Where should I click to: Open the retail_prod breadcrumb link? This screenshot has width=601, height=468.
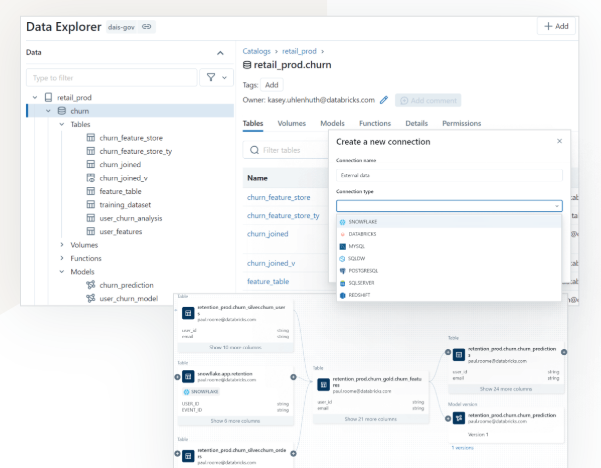coord(299,51)
